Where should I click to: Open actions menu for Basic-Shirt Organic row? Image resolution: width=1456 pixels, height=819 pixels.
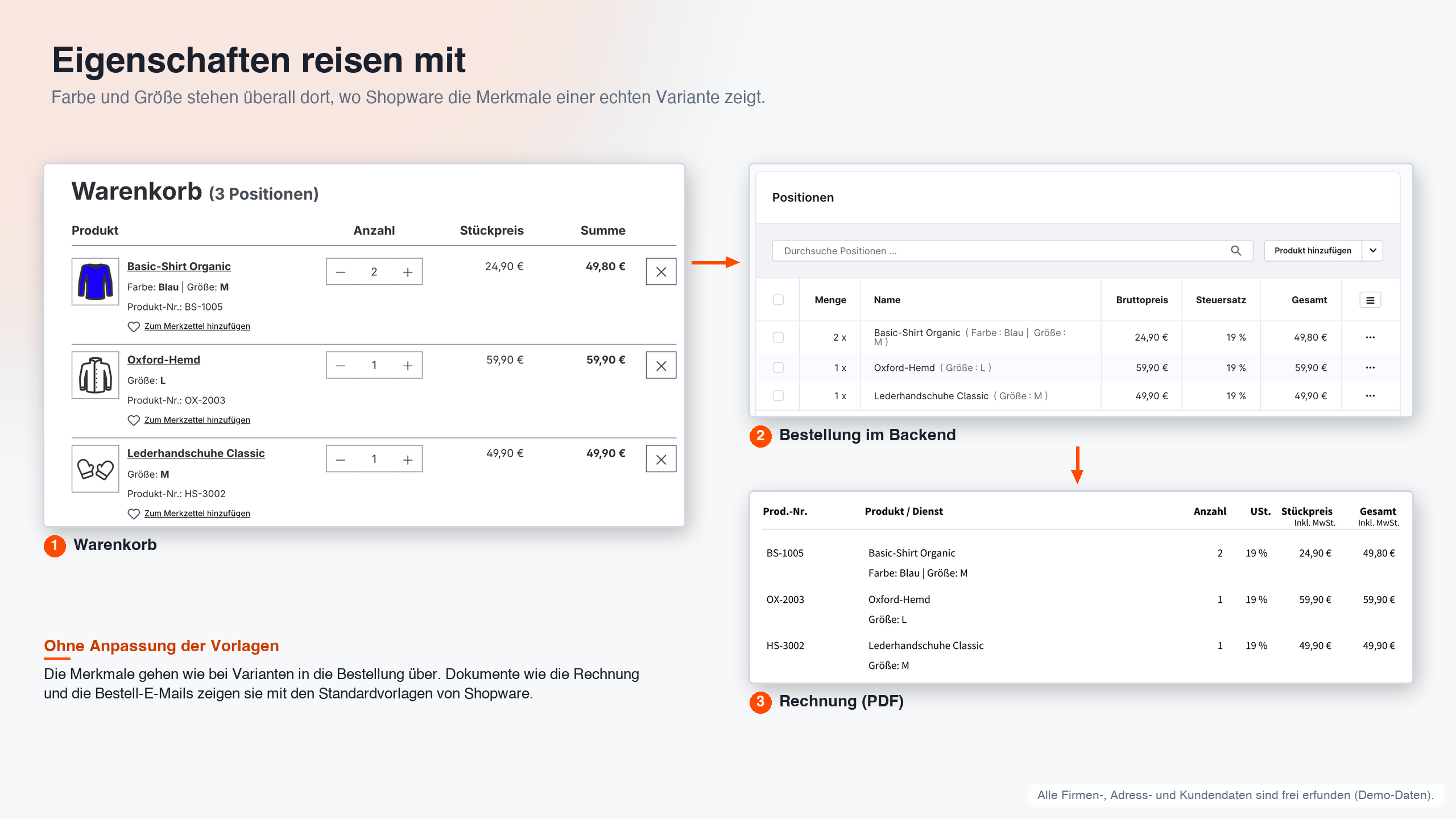coord(1370,337)
